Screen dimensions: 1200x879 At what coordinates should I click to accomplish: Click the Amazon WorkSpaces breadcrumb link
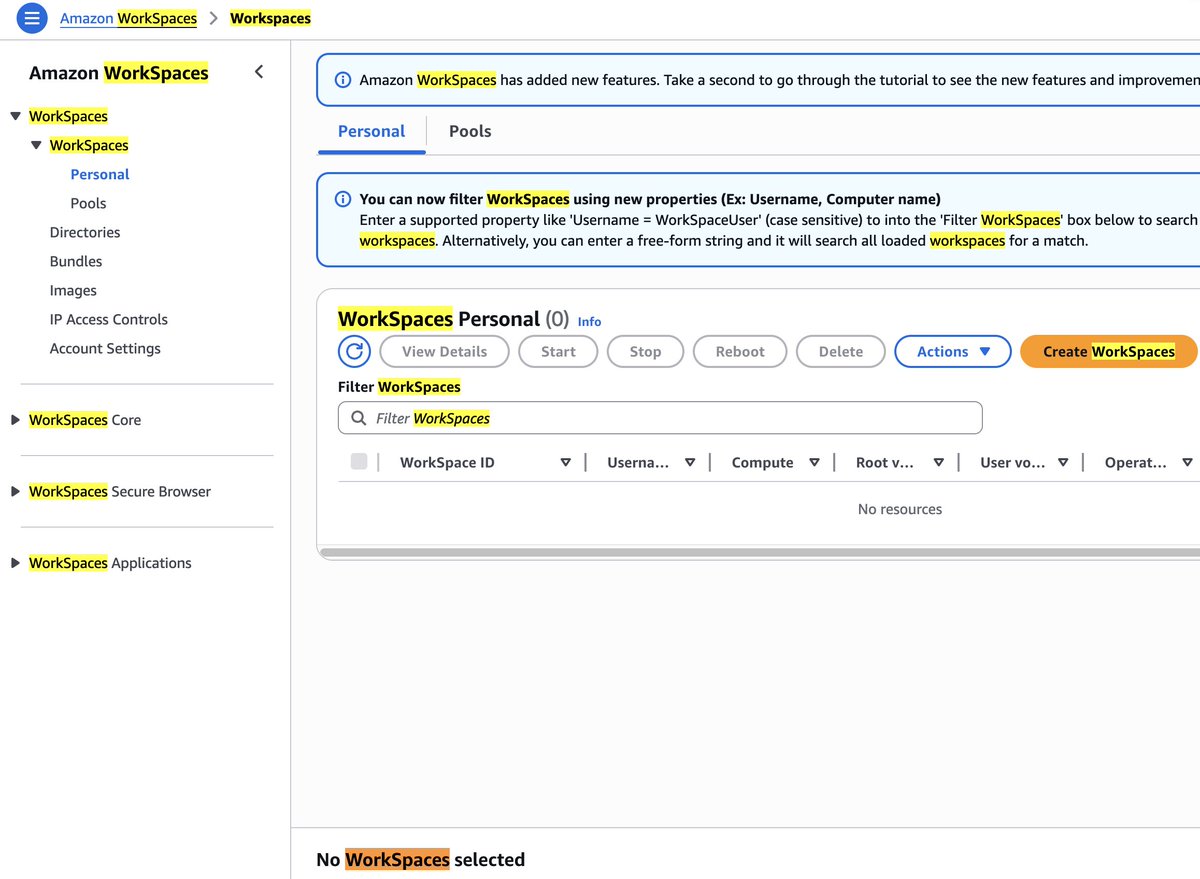click(x=128, y=18)
